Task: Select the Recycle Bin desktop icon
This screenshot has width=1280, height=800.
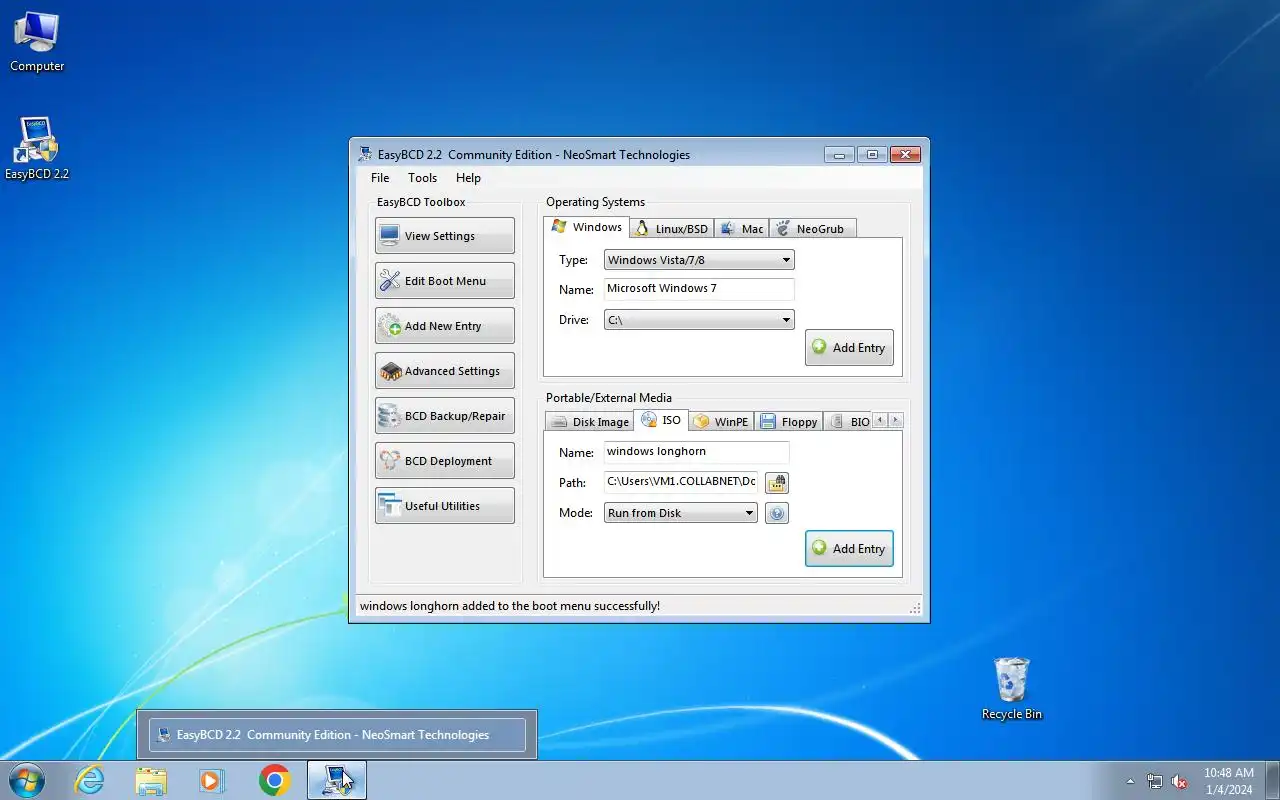Action: (1012, 688)
